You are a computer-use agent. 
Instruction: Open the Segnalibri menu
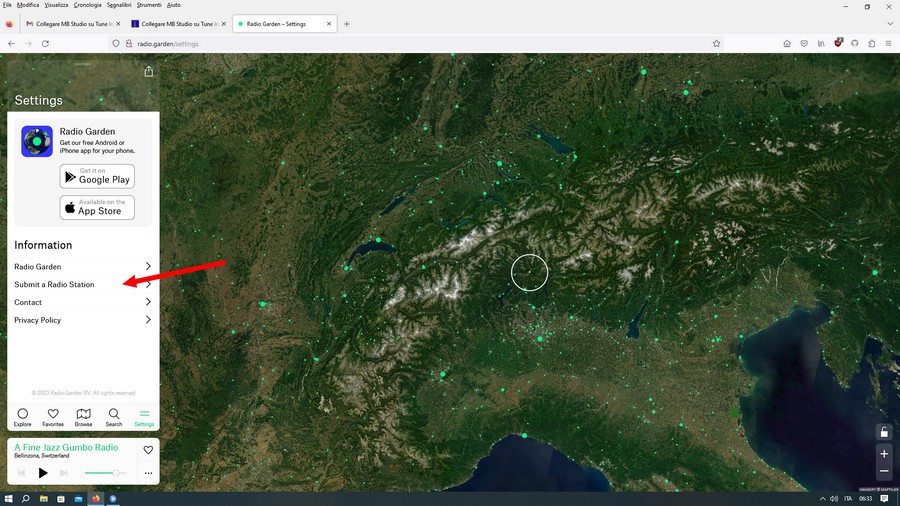(x=119, y=5)
